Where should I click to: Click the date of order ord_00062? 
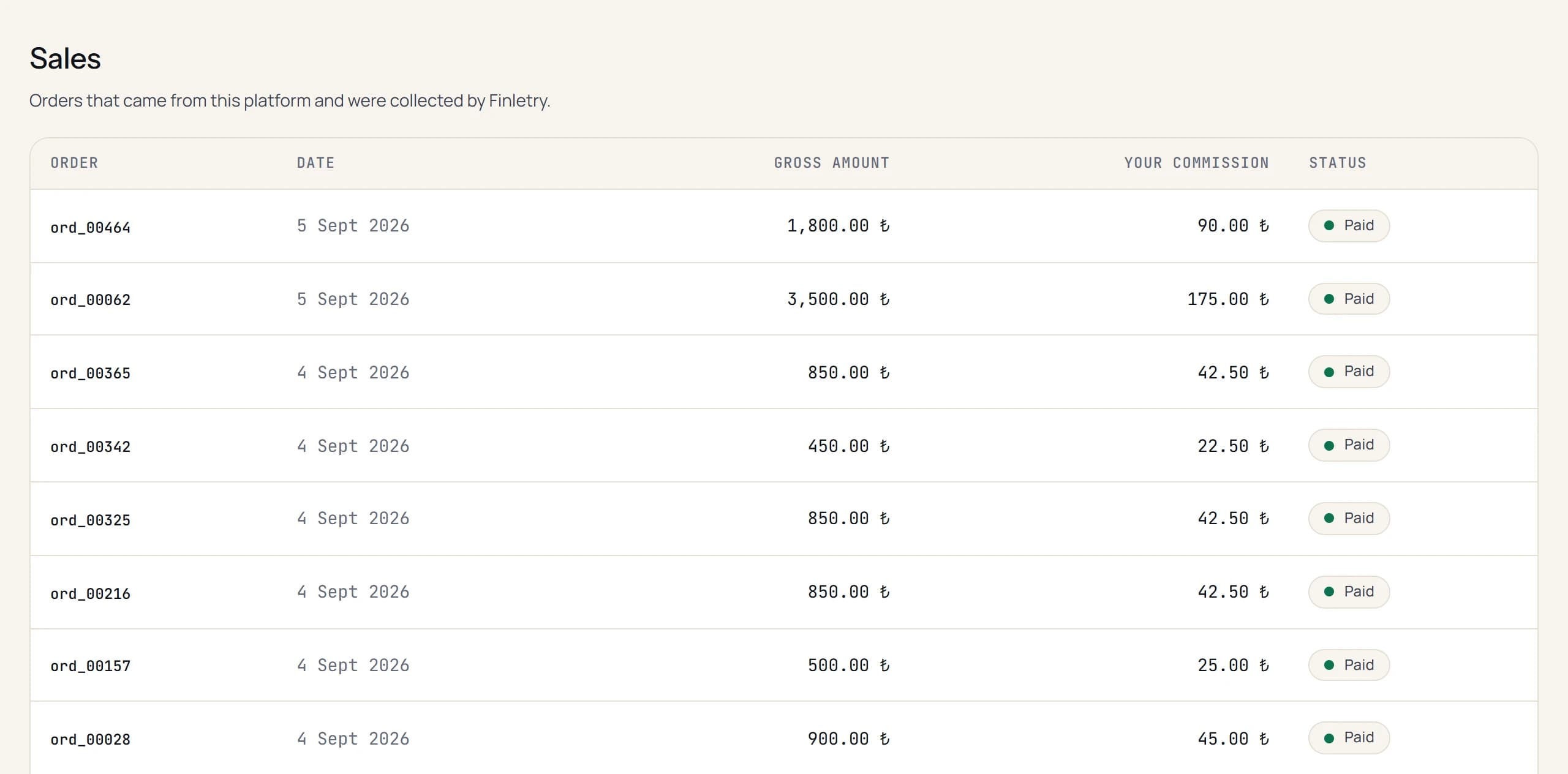[353, 299]
